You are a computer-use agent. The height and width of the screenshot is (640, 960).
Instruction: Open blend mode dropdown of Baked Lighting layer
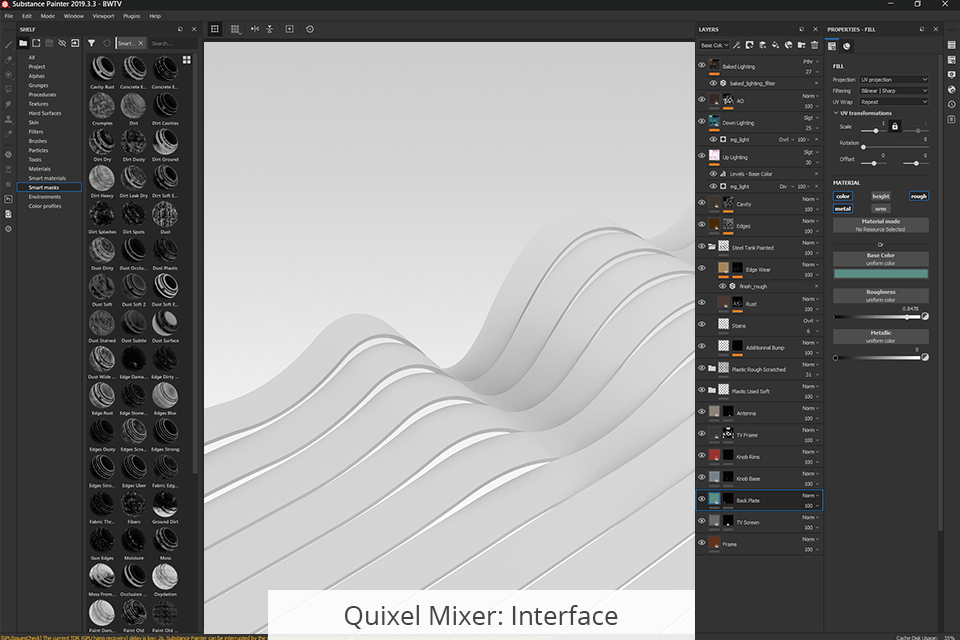tap(811, 61)
